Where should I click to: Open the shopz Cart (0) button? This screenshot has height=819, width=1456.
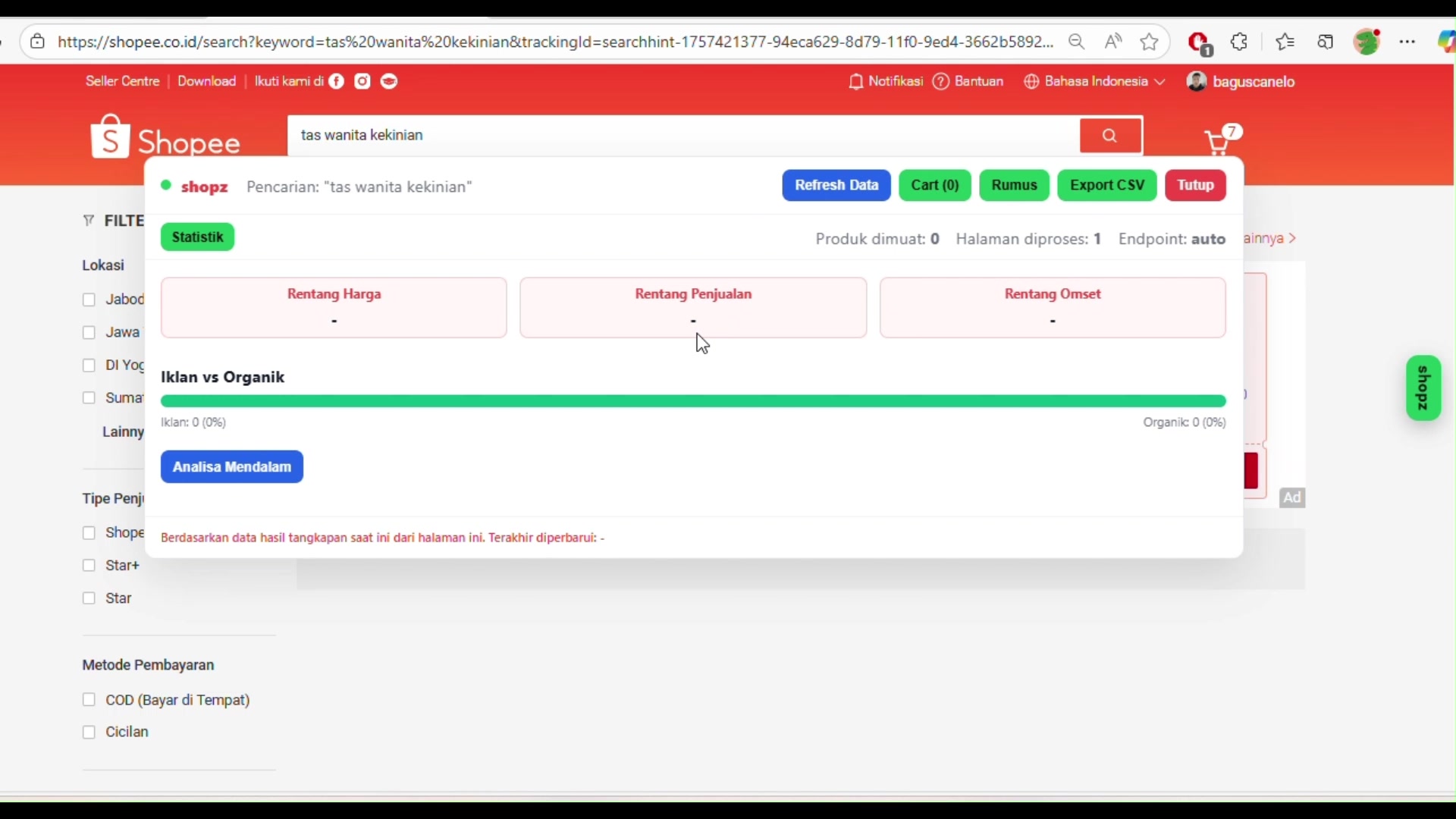(935, 186)
